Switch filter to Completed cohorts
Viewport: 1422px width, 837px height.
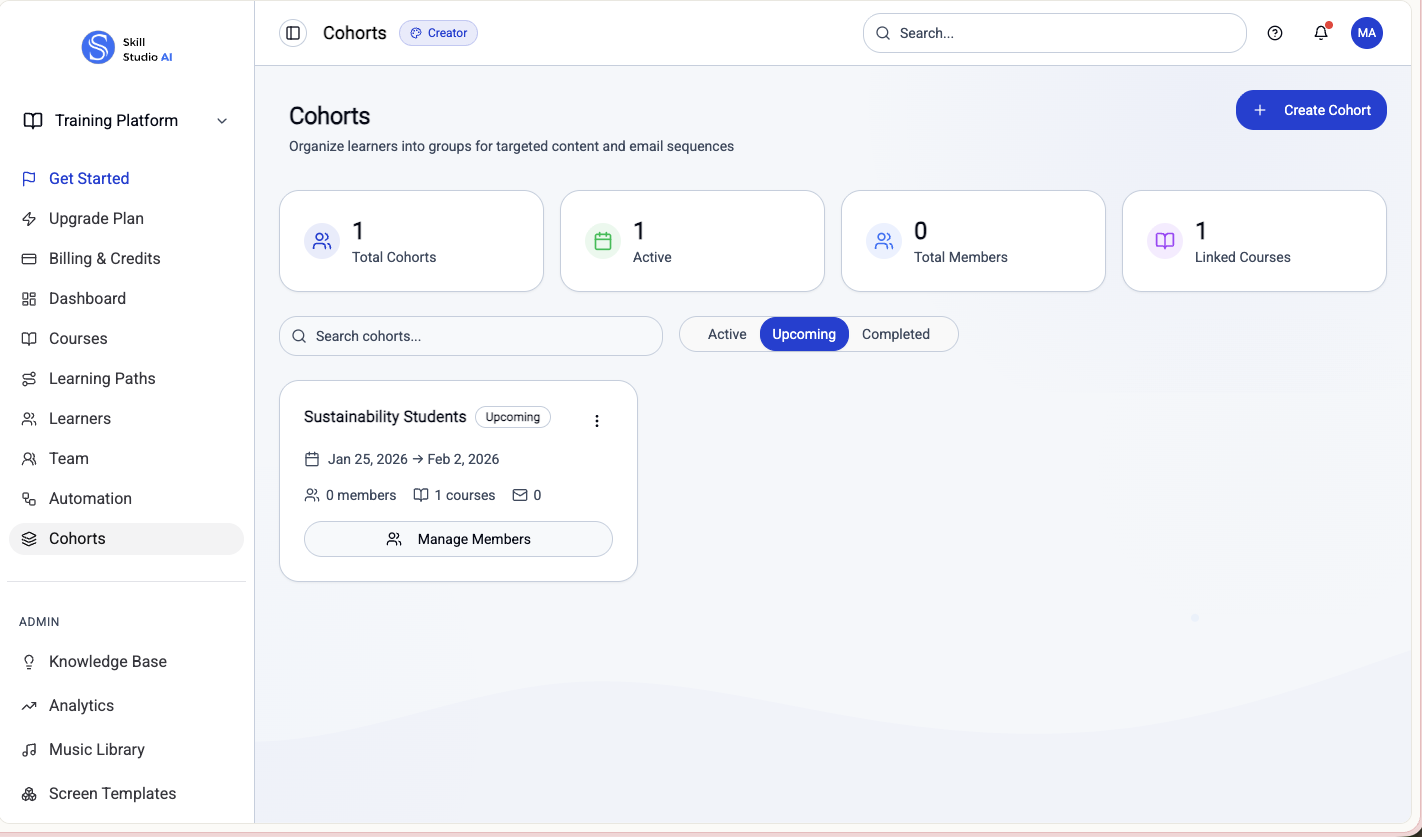click(896, 334)
